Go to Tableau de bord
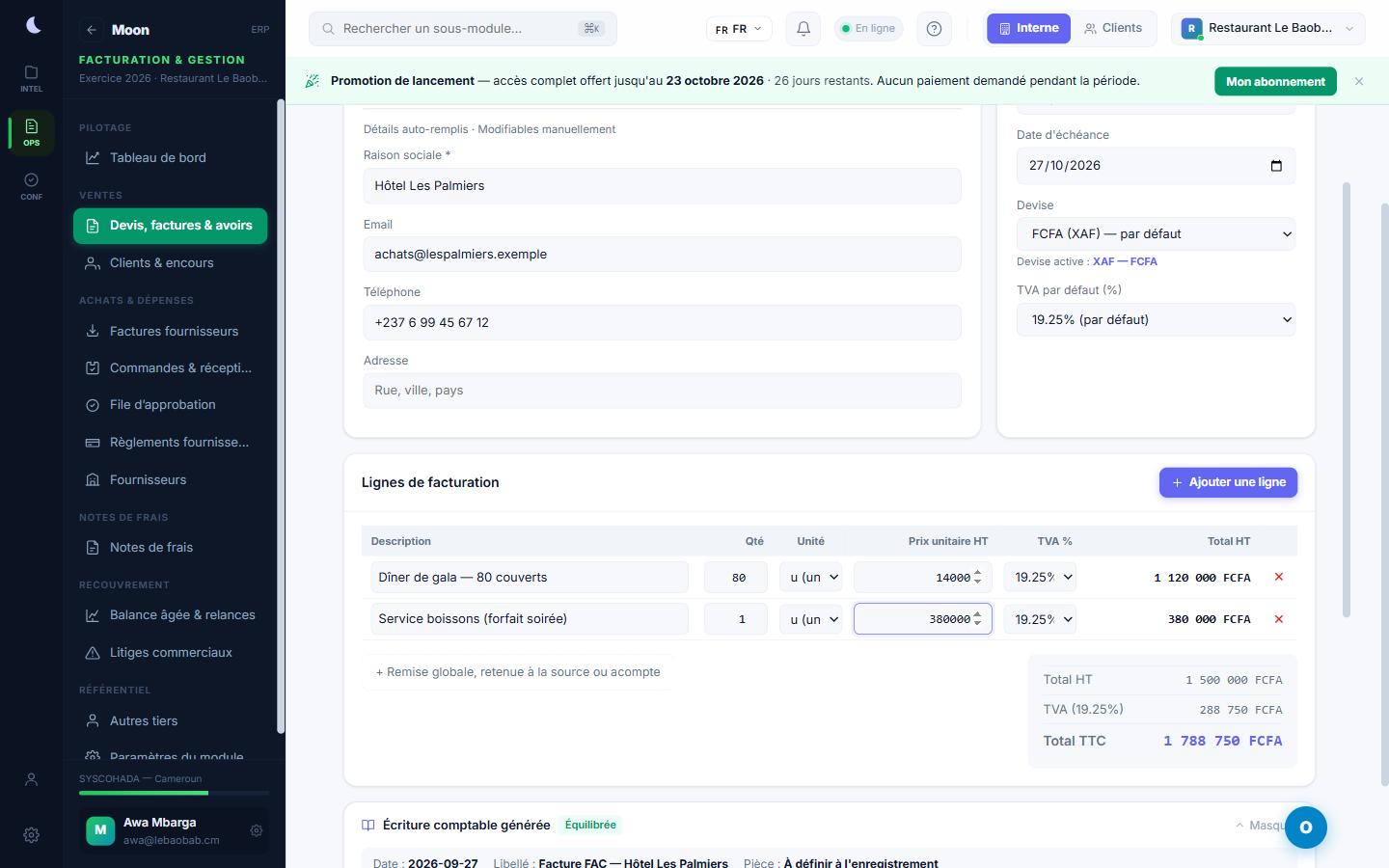Image resolution: width=1389 pixels, height=868 pixels. (171, 158)
